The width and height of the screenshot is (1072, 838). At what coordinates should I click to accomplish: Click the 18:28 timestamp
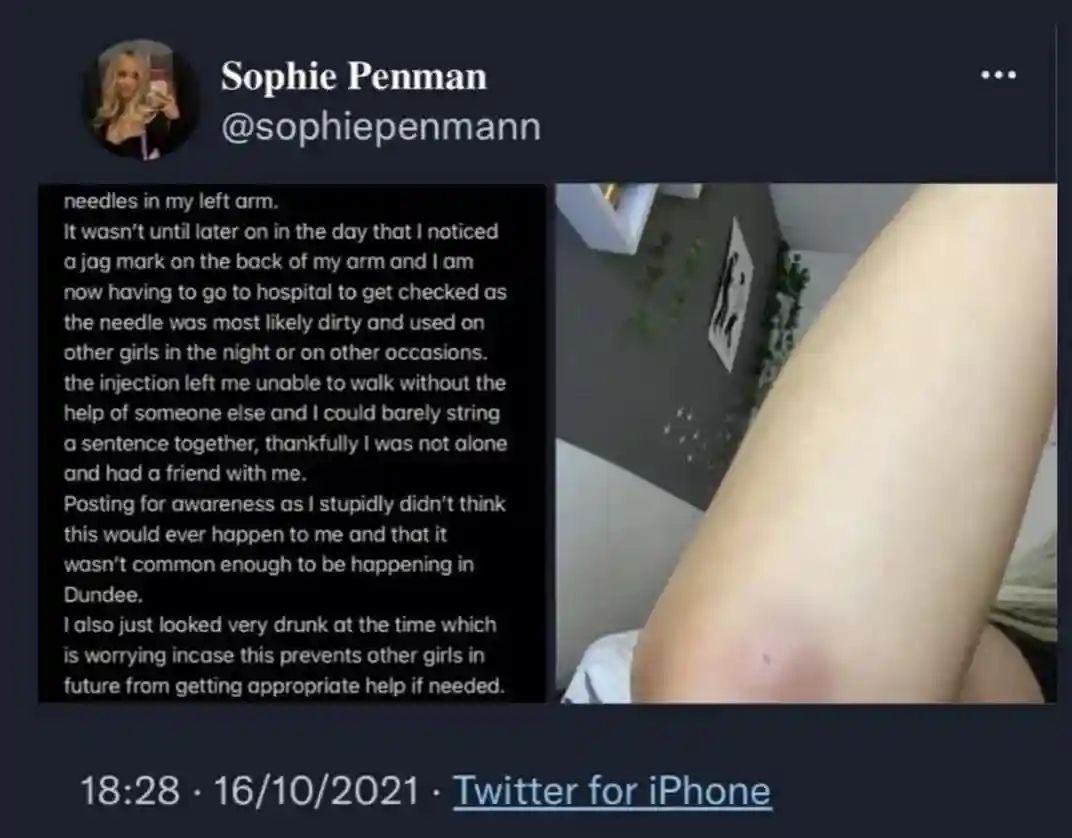[130, 790]
